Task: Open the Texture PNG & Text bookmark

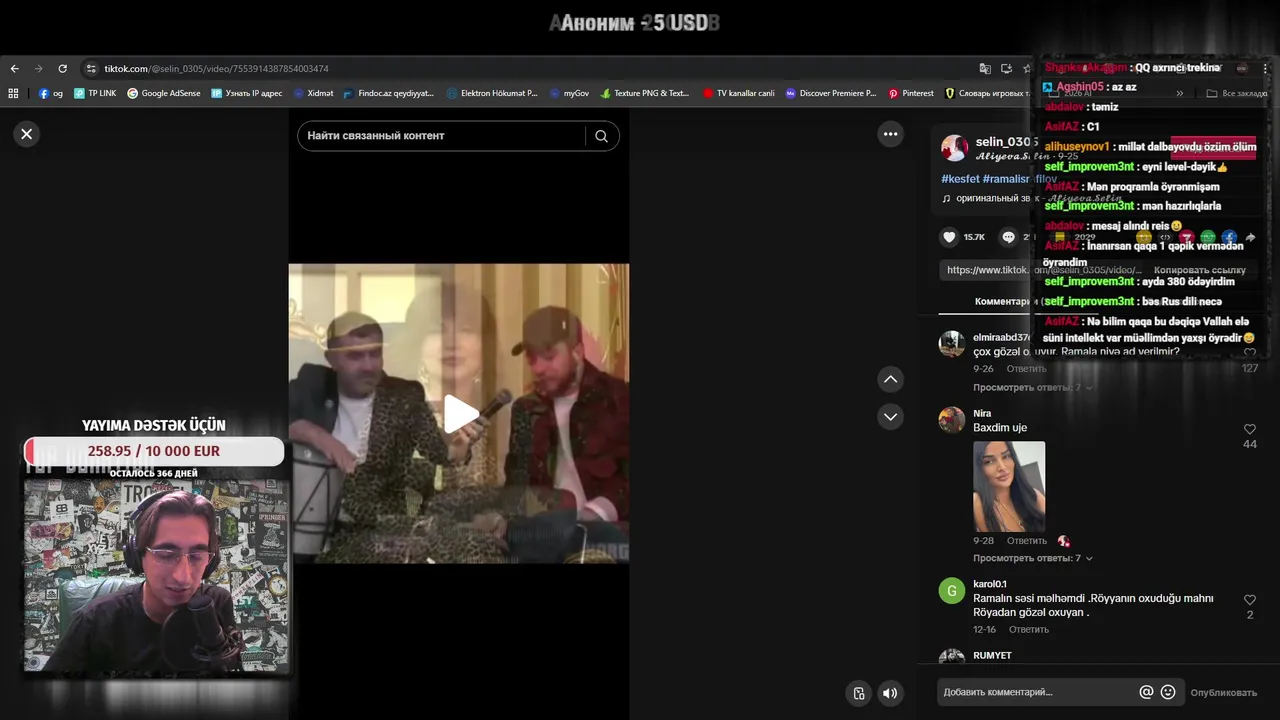Action: coord(645,93)
